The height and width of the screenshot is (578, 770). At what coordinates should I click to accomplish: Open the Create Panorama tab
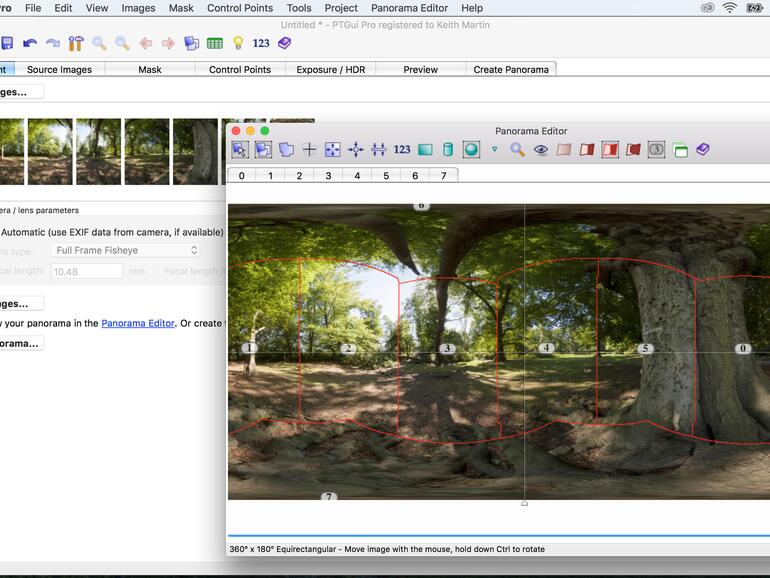click(511, 69)
